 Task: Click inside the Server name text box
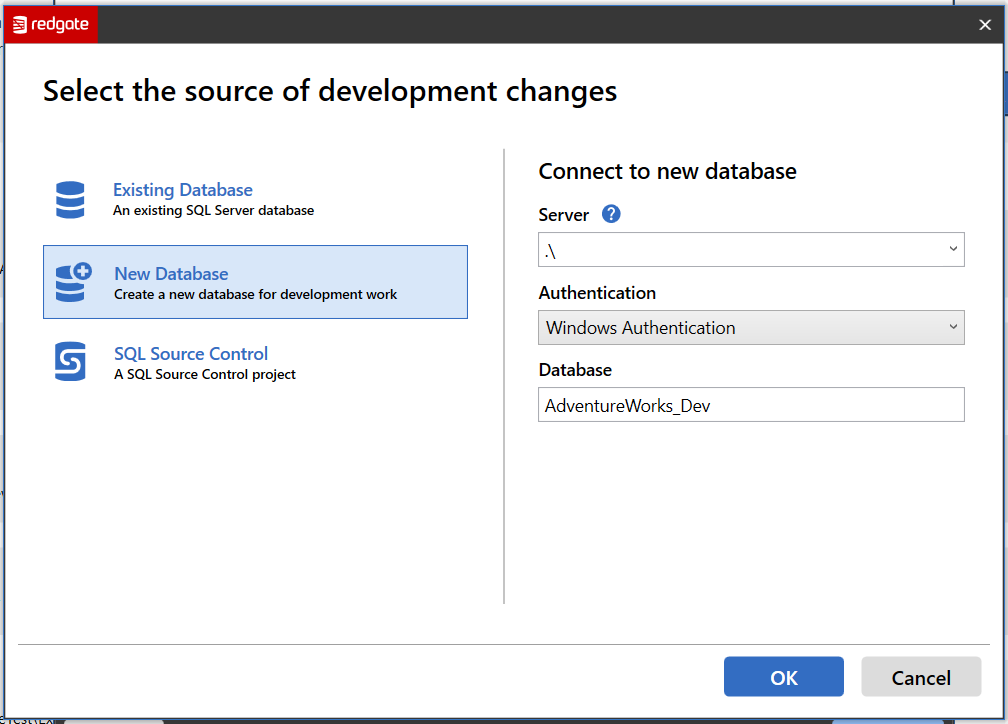click(730, 250)
